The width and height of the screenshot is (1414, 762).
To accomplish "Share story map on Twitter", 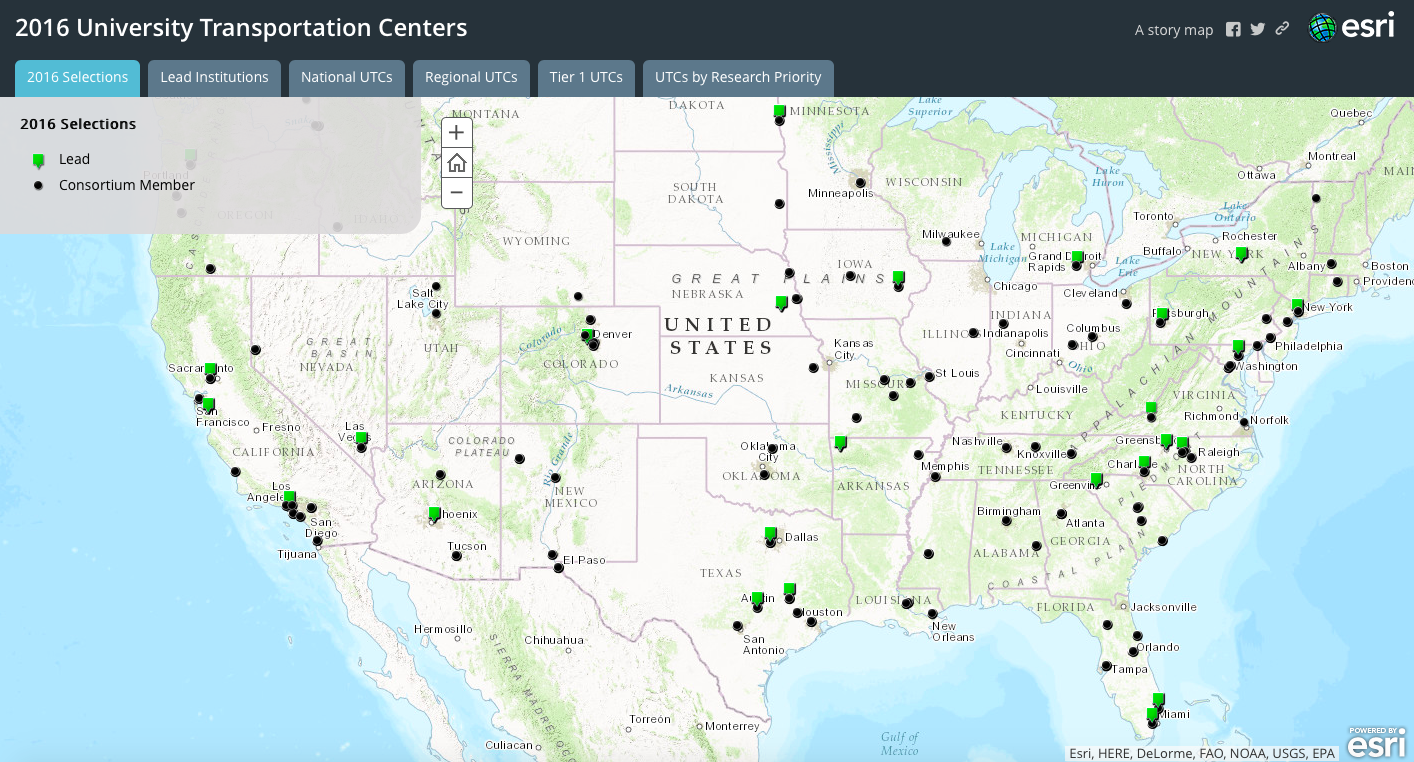I will point(1258,29).
